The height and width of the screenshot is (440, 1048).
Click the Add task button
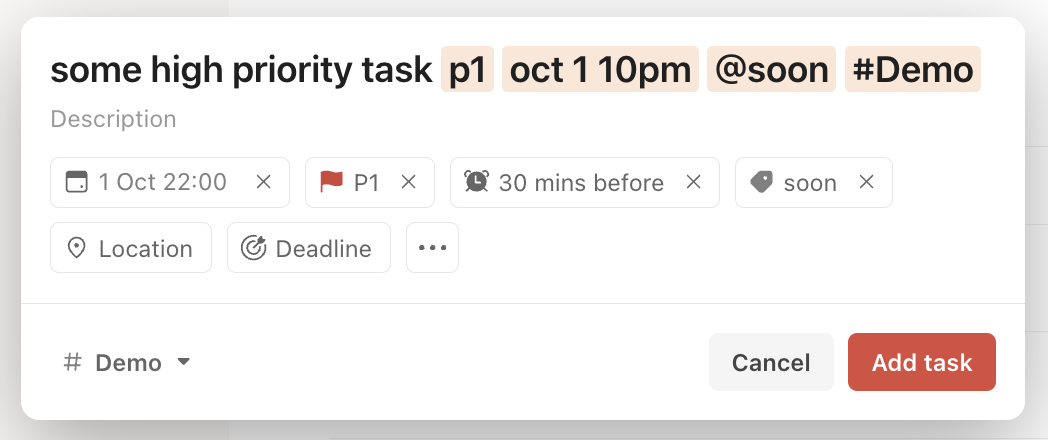click(922, 362)
